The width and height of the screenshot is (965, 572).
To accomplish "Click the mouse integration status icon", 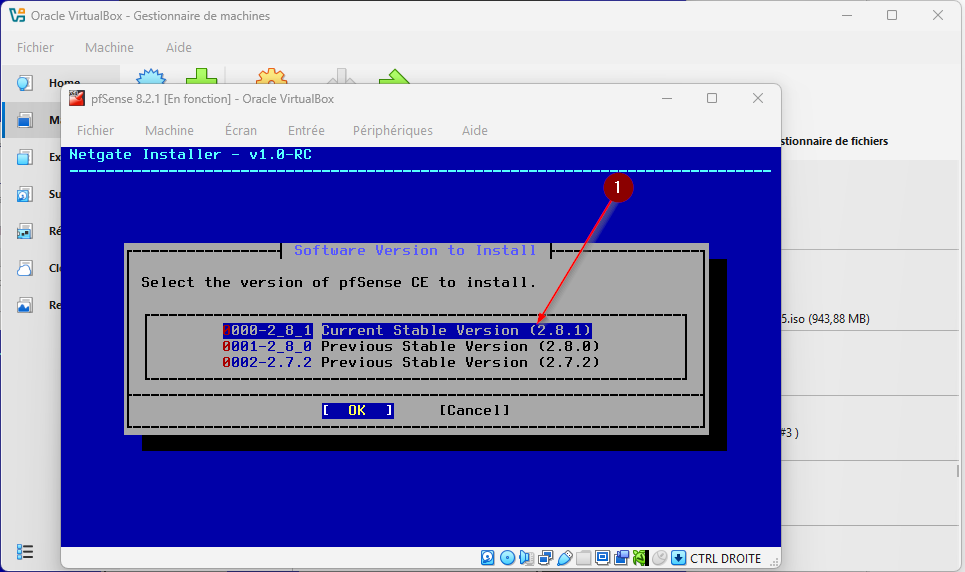I will coord(659,558).
